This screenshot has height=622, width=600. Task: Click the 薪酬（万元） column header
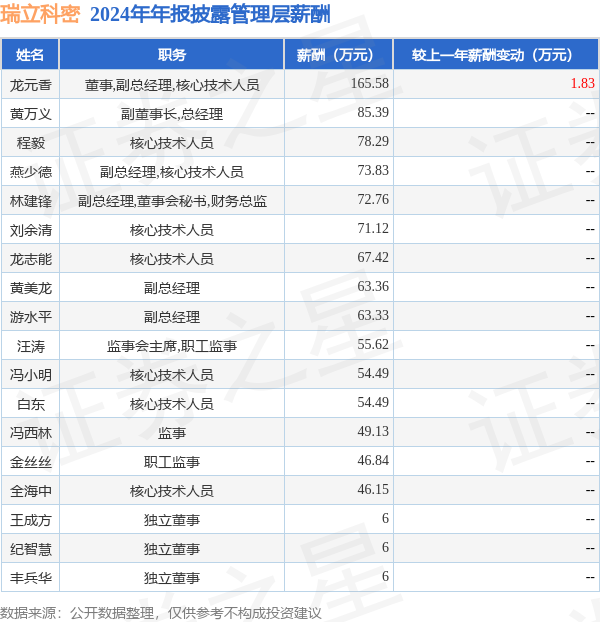click(x=338, y=55)
